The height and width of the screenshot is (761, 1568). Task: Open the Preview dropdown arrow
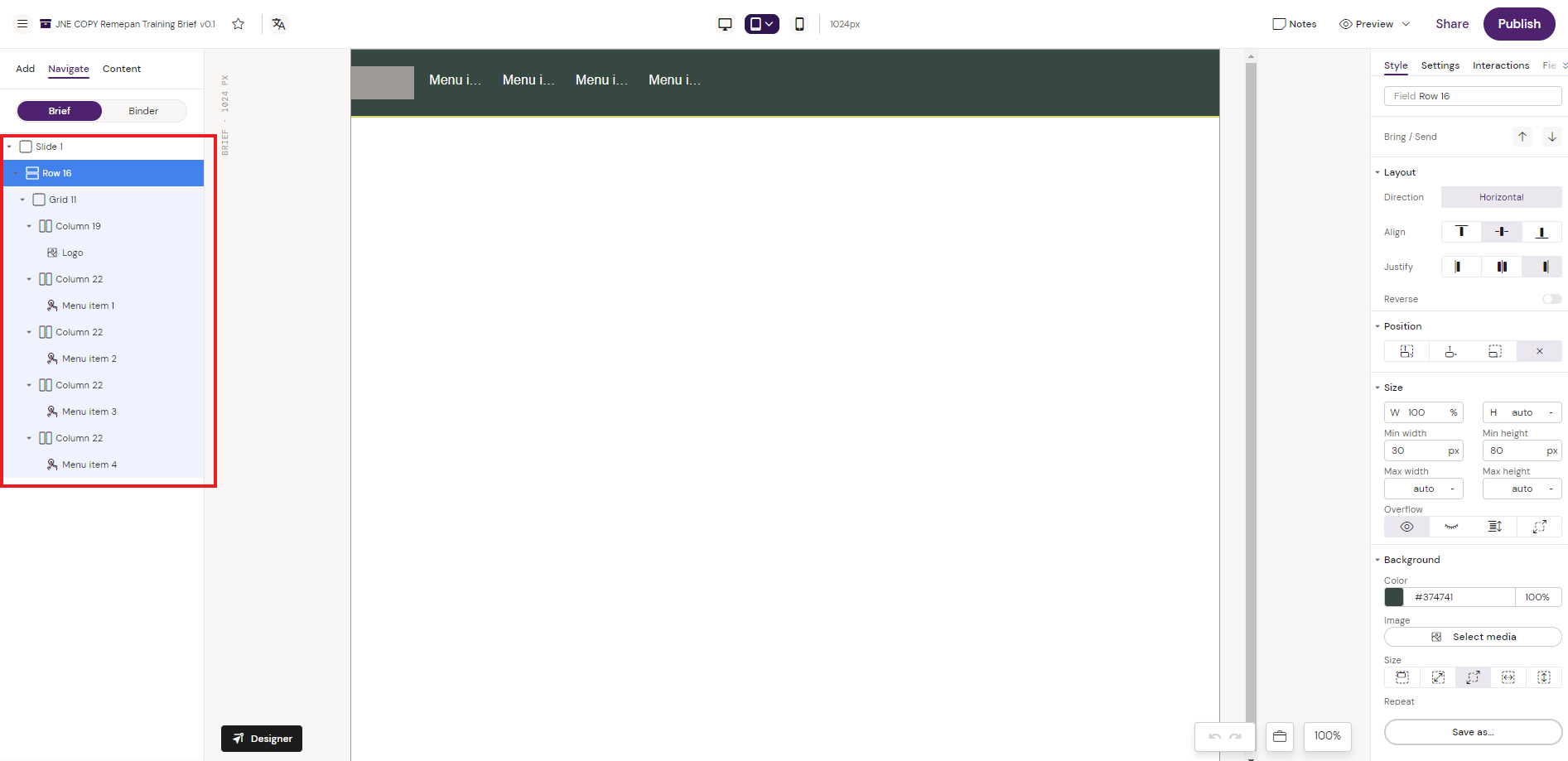(1406, 24)
